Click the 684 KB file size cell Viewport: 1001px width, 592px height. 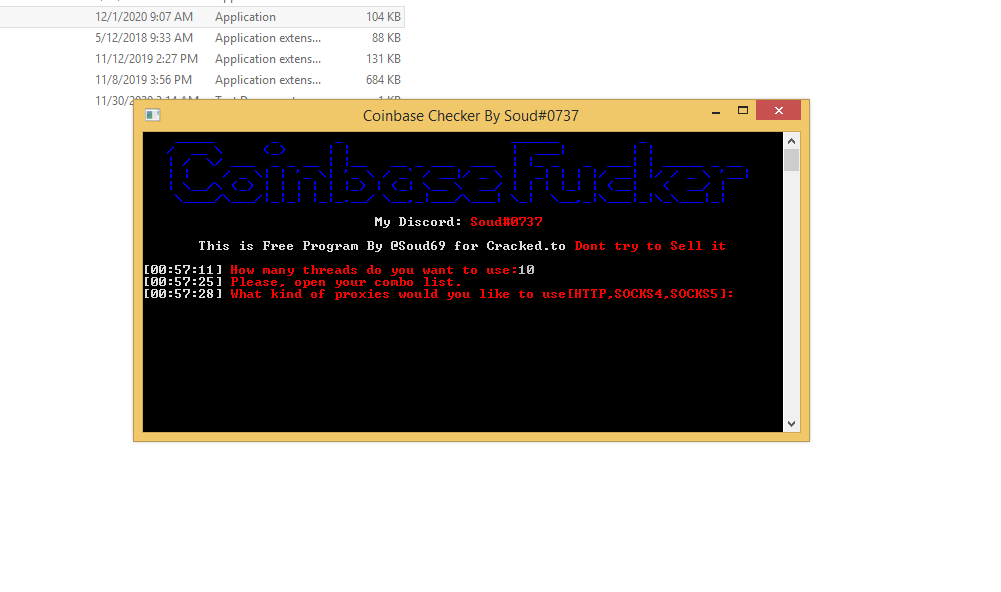[383, 80]
